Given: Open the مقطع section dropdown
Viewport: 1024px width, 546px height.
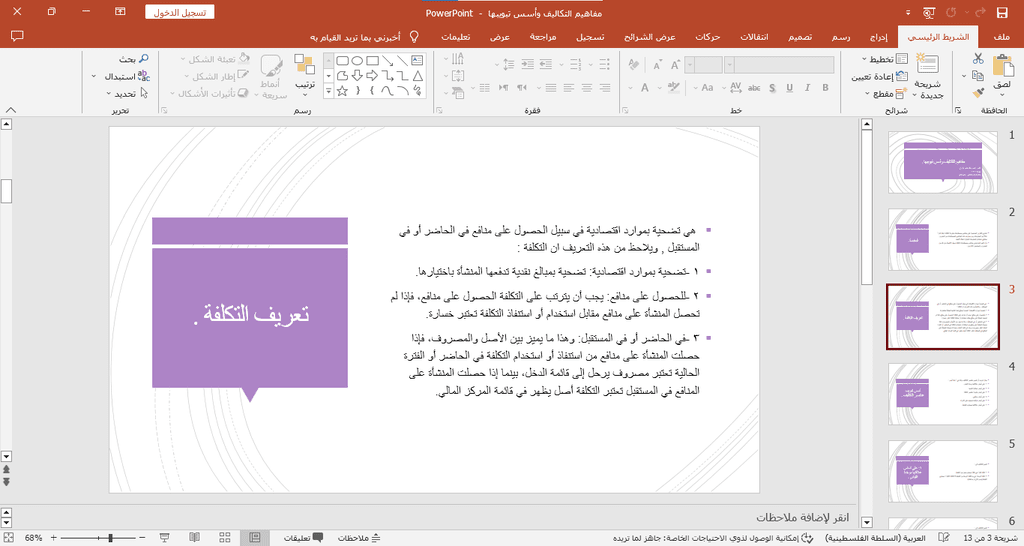Looking at the screenshot, I should pos(886,93).
